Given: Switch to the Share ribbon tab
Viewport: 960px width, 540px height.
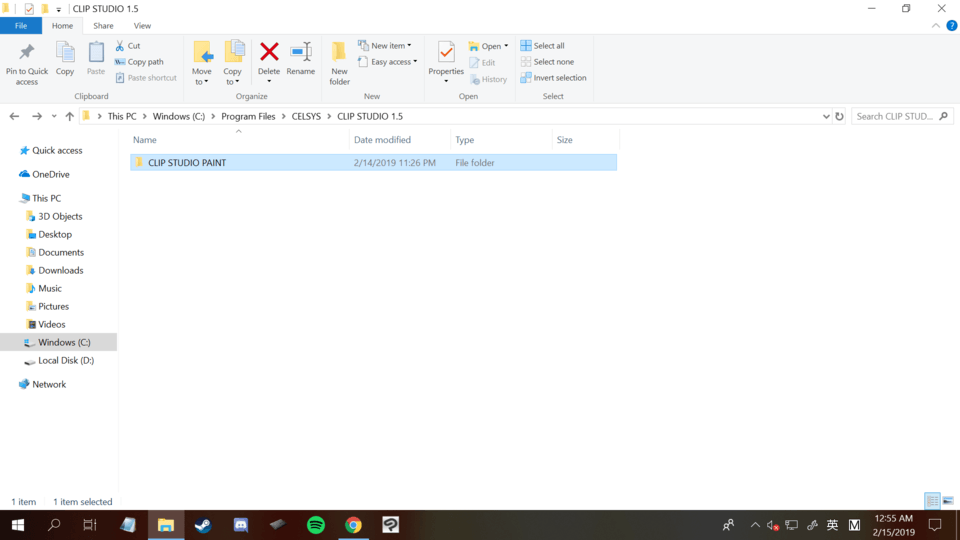Looking at the screenshot, I should [103, 26].
